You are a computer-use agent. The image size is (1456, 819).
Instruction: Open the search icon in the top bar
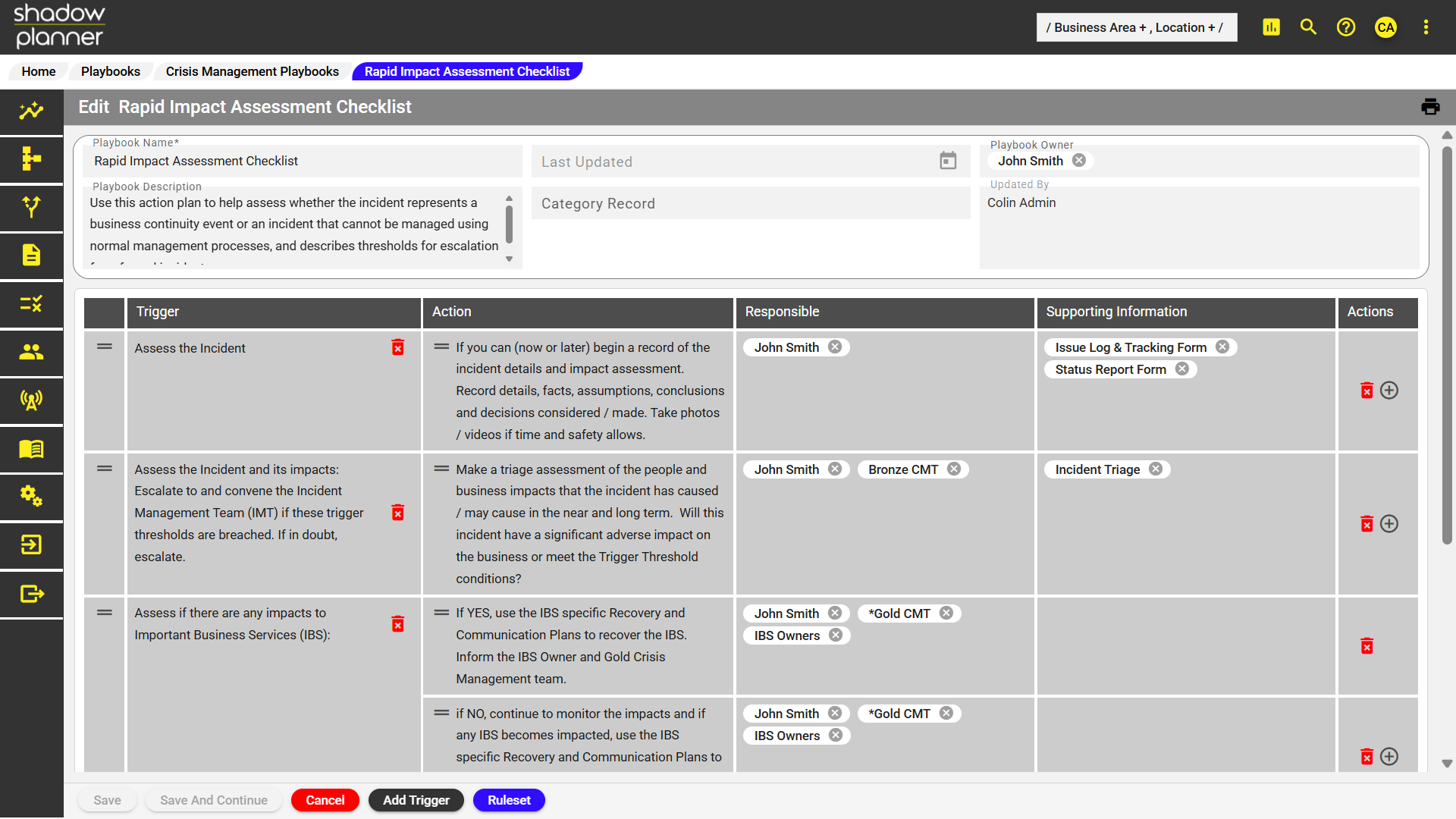click(x=1307, y=27)
